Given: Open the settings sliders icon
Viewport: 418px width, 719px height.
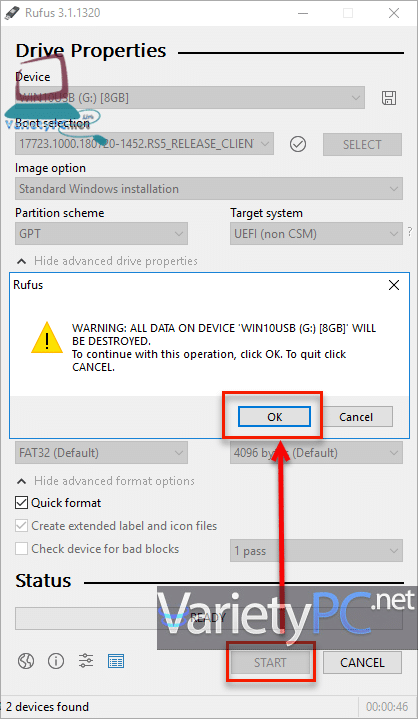Looking at the screenshot, I should point(86,661).
